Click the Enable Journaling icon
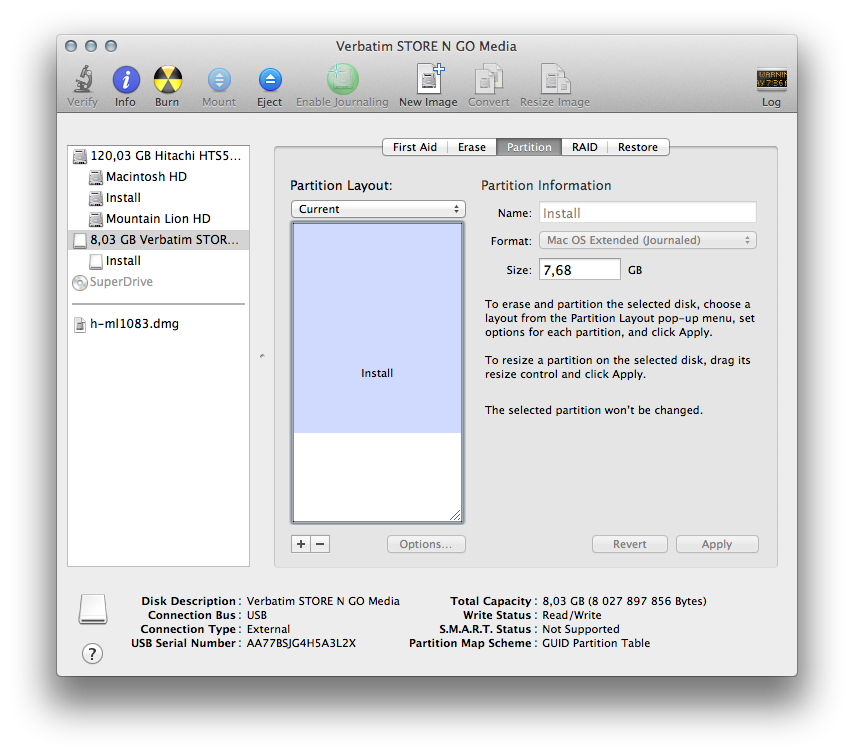854x755 pixels. pos(343,80)
